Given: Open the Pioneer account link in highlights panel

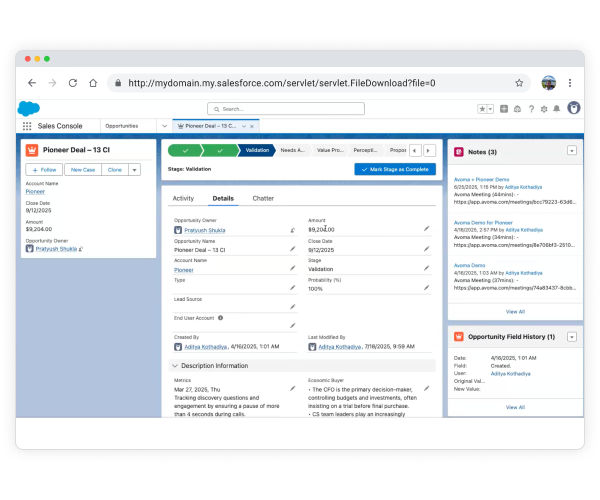Looking at the screenshot, I should pos(35,192).
